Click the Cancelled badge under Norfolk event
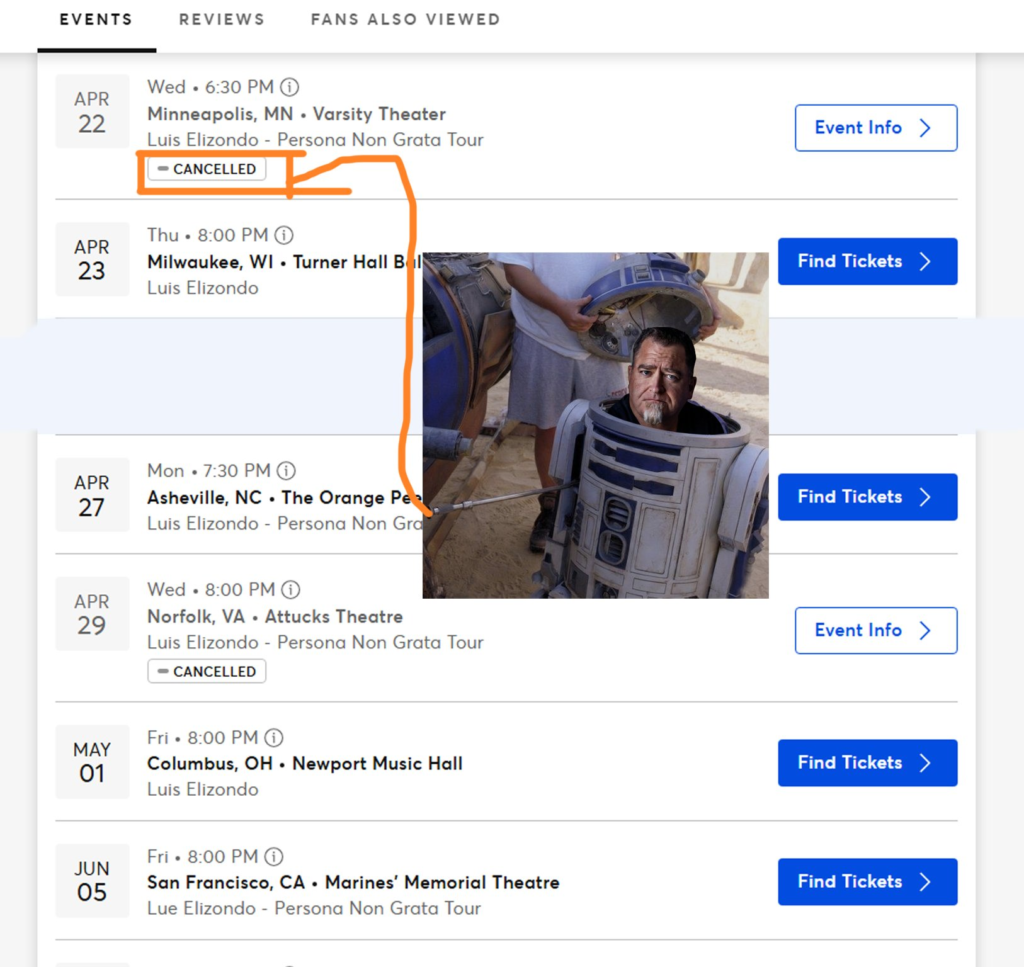 click(207, 672)
